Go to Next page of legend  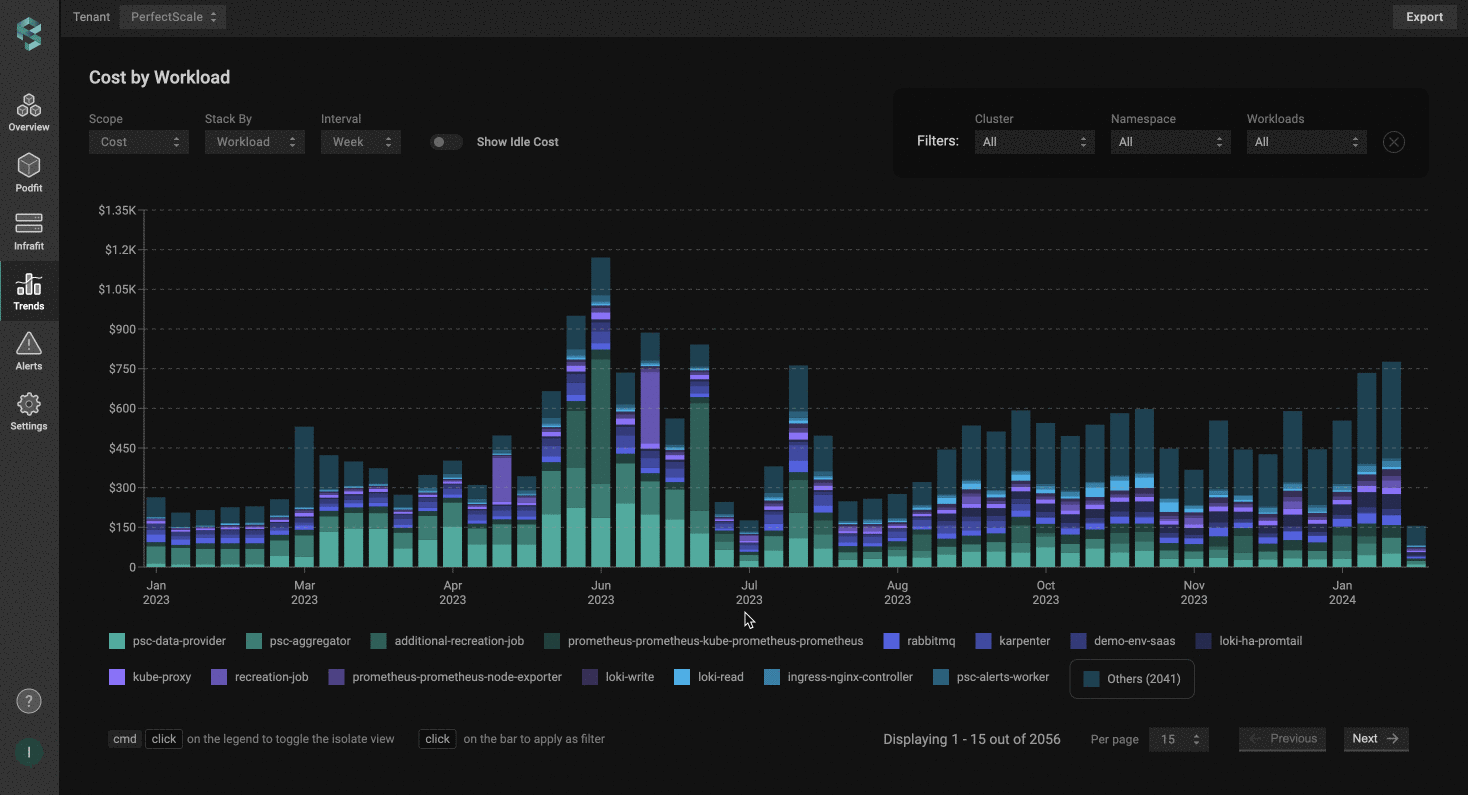coord(1375,739)
